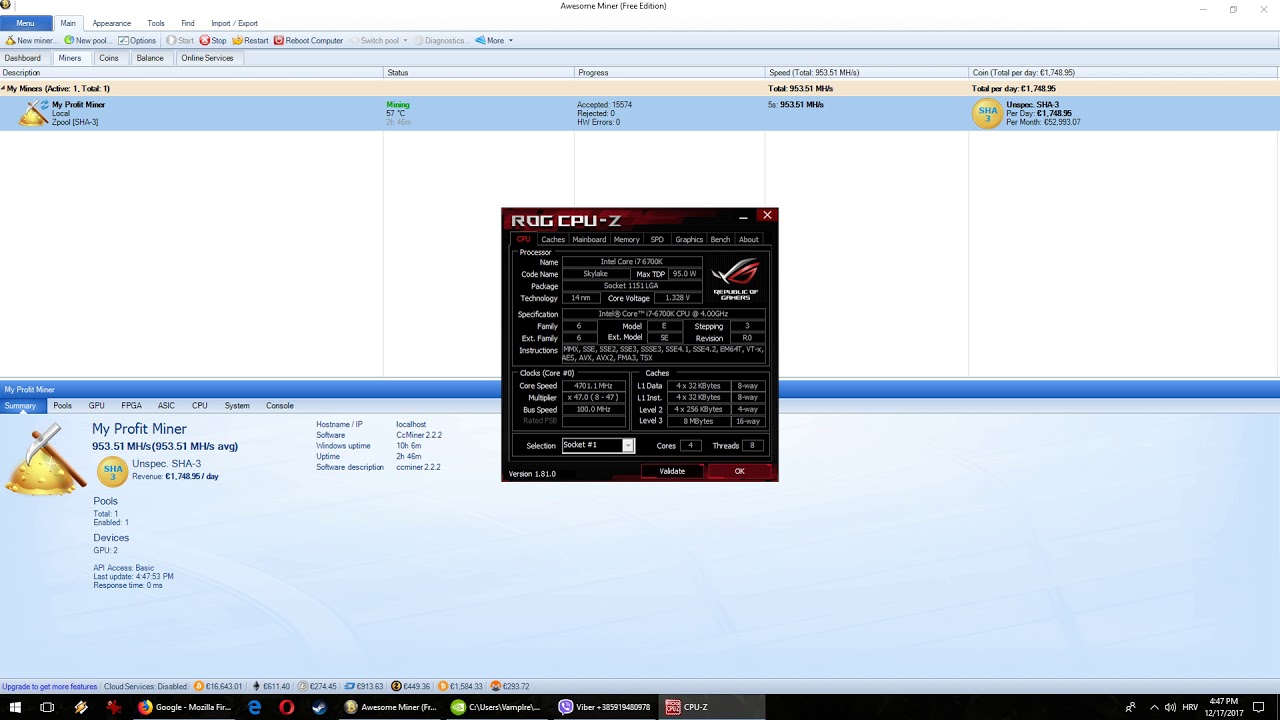Switch to the Coins tab
Viewport: 1280px width, 720px height.
(x=109, y=58)
